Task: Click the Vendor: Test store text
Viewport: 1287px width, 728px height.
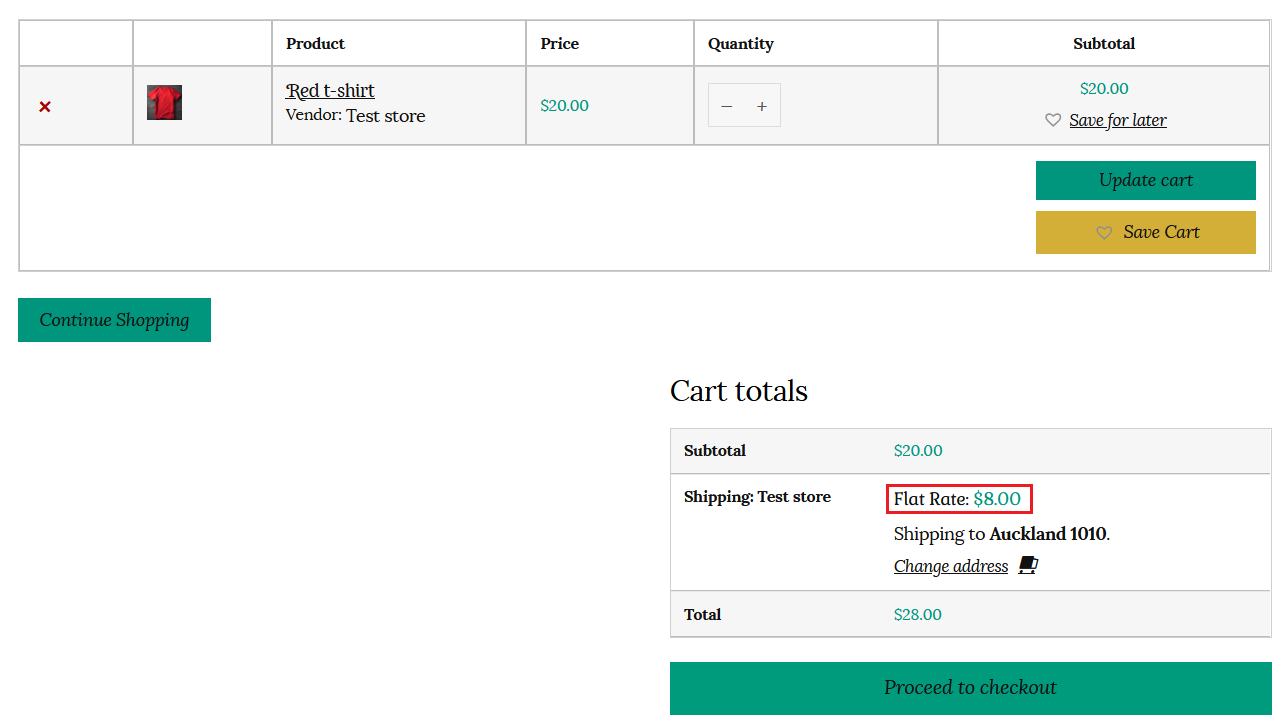Action: [355, 116]
